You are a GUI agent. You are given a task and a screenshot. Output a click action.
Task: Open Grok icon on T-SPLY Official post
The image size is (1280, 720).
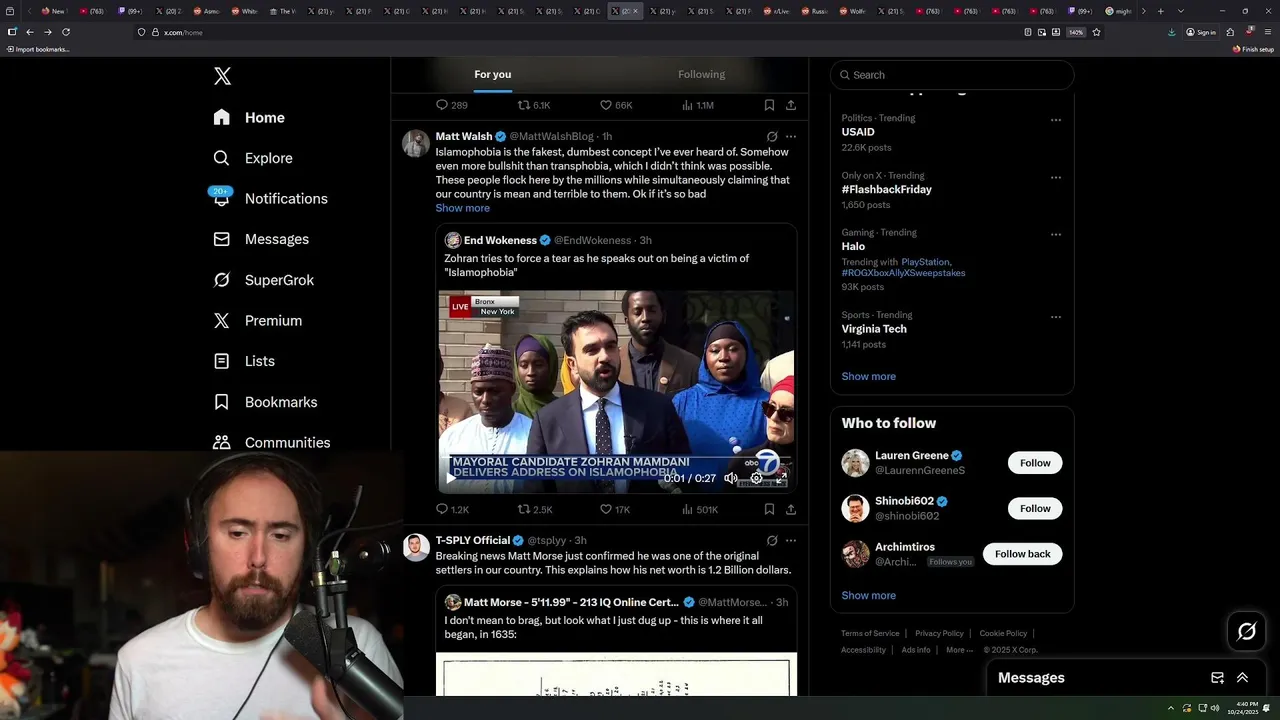(772, 541)
